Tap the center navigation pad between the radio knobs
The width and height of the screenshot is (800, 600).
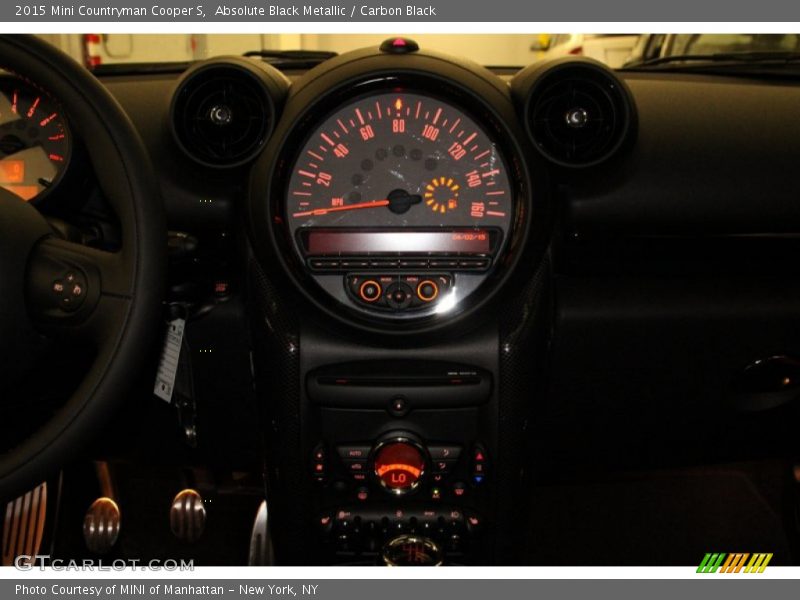pyautogui.click(x=399, y=295)
